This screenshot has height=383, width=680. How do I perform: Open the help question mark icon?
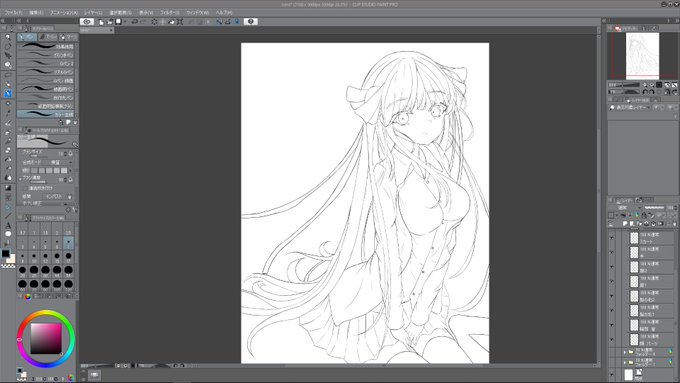pyautogui.click(x=251, y=21)
